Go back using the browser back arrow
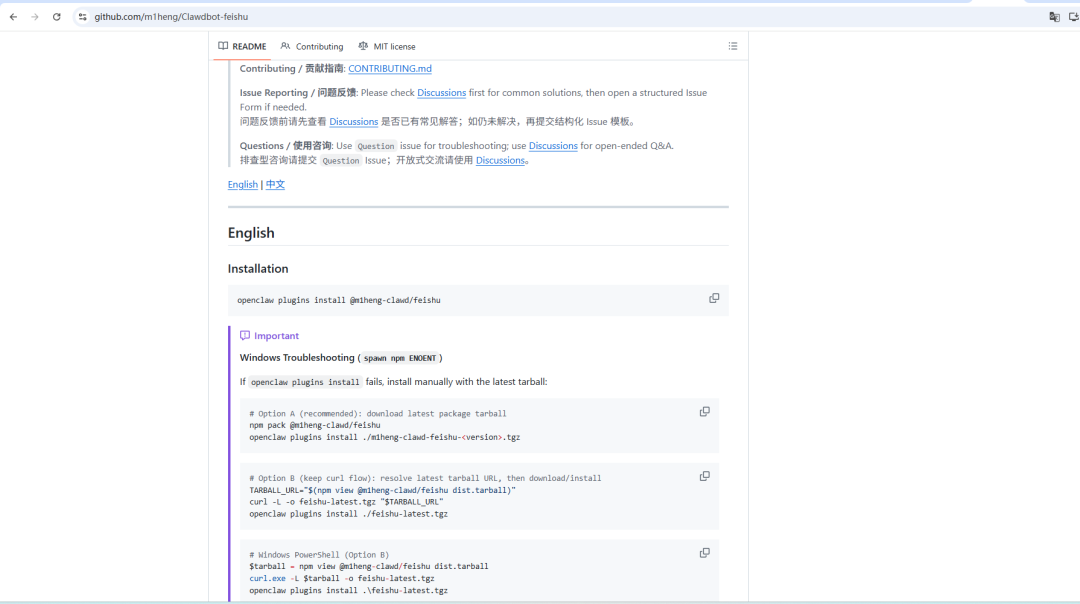This screenshot has width=1080, height=604. point(13,17)
